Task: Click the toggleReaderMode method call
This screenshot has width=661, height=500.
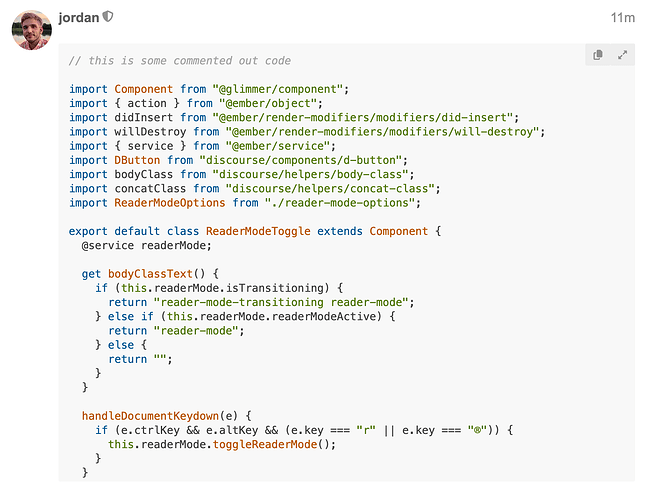Action: [x=265, y=444]
